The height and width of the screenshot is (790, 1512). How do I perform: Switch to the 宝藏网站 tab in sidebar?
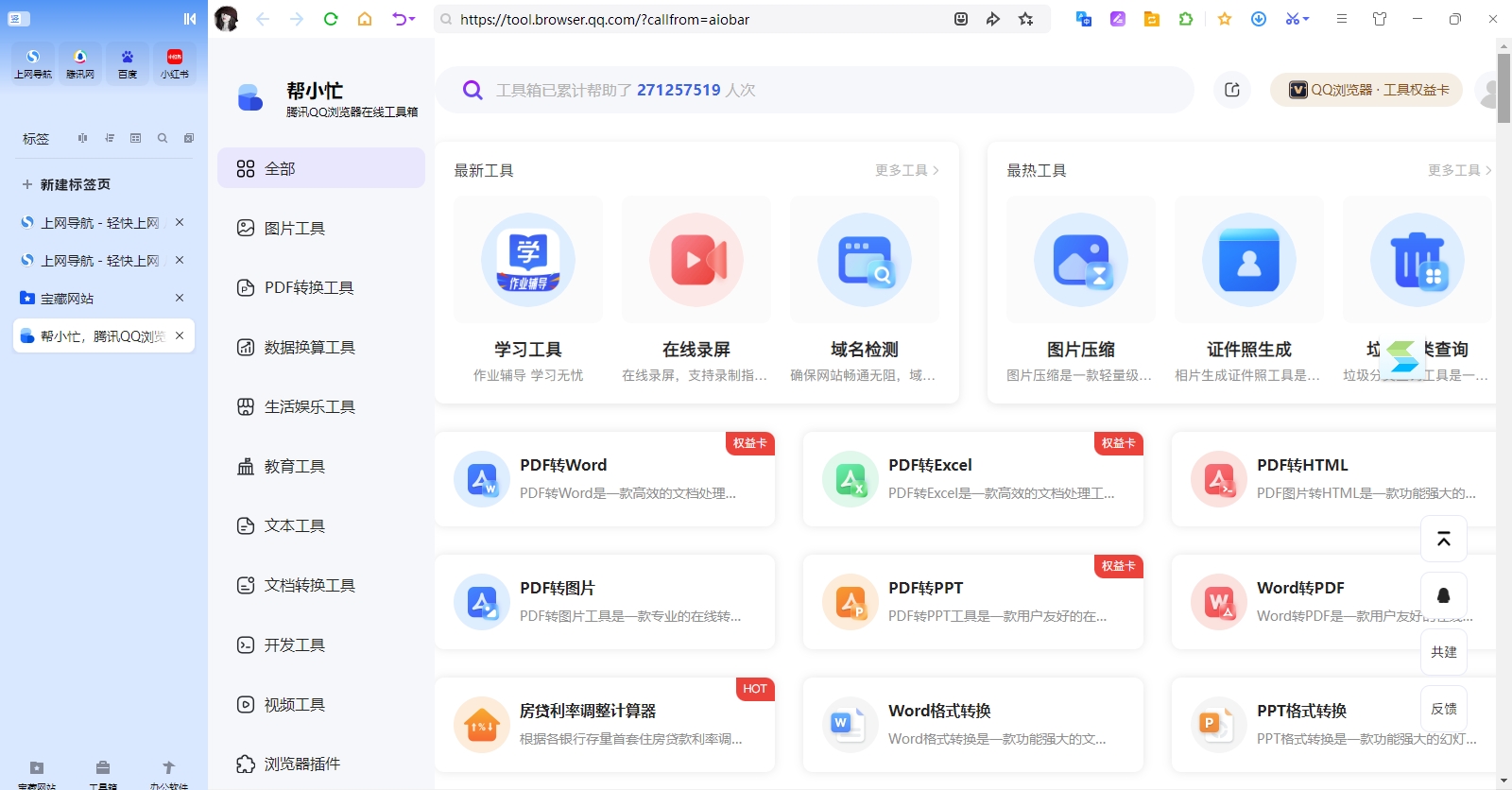click(94, 299)
